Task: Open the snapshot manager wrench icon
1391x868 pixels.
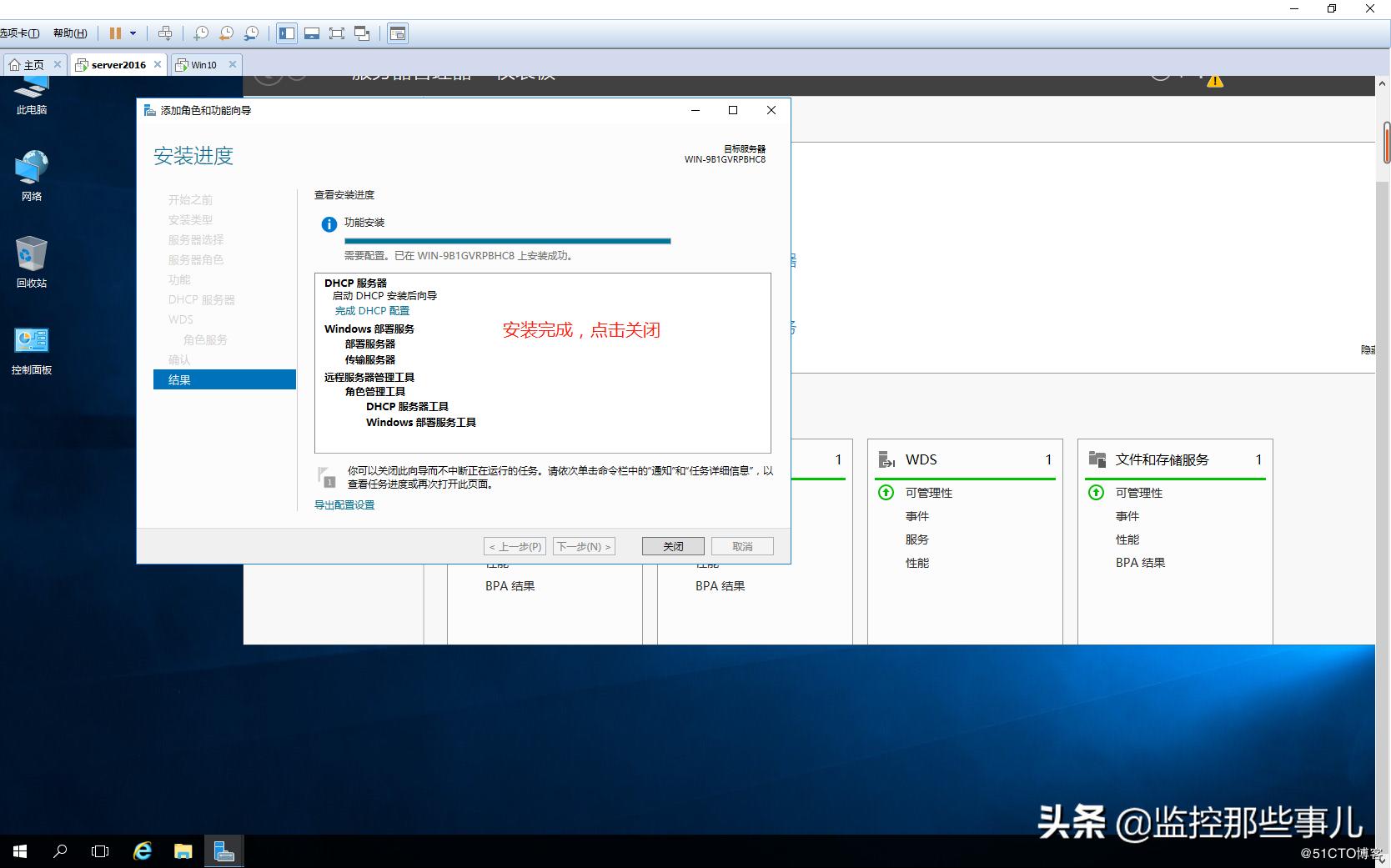Action: [251, 33]
